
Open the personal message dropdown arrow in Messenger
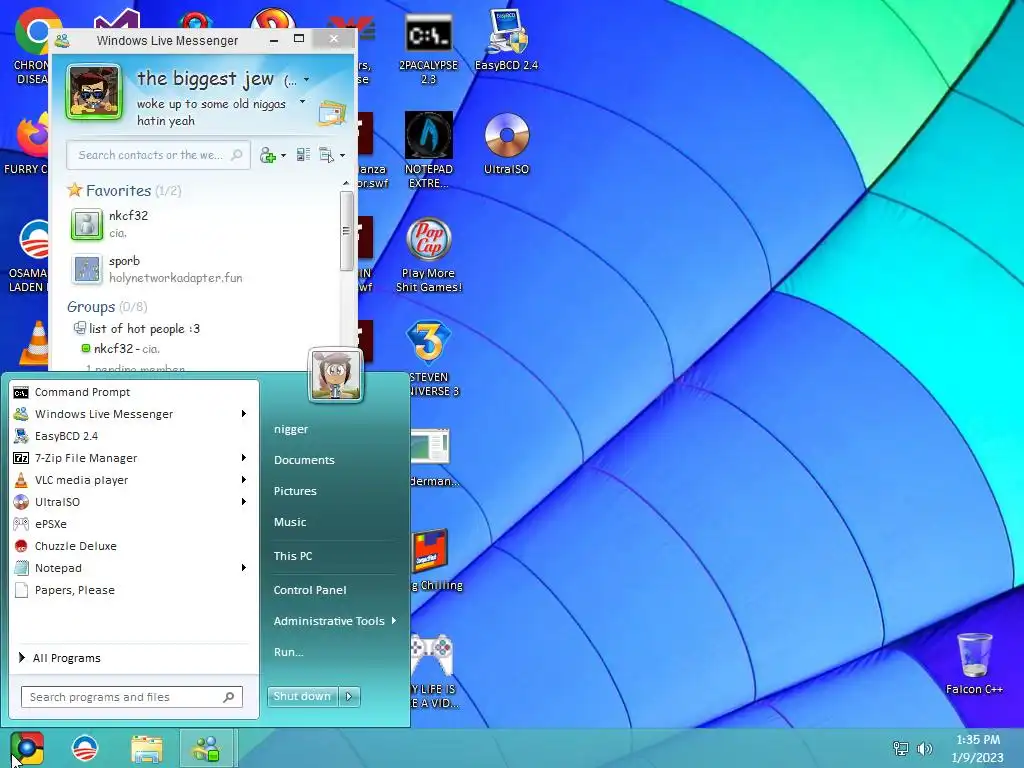(x=302, y=102)
